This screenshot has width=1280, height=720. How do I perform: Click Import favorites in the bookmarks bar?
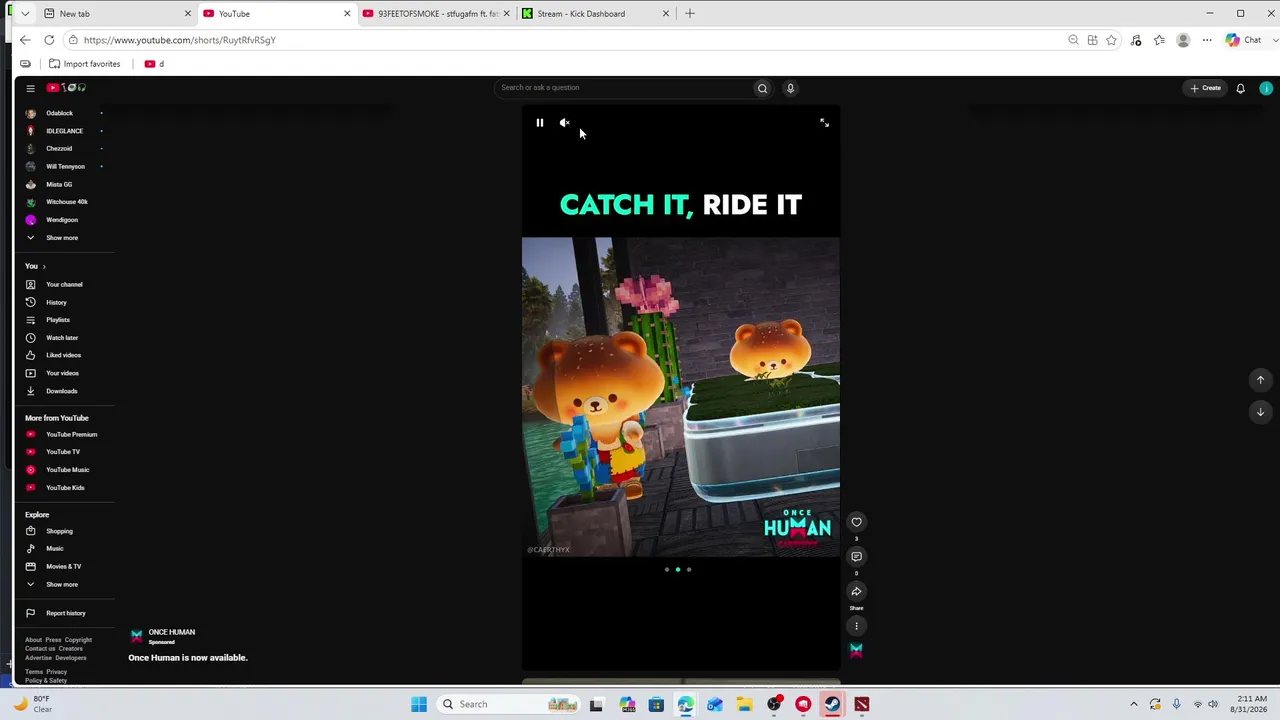point(84,64)
